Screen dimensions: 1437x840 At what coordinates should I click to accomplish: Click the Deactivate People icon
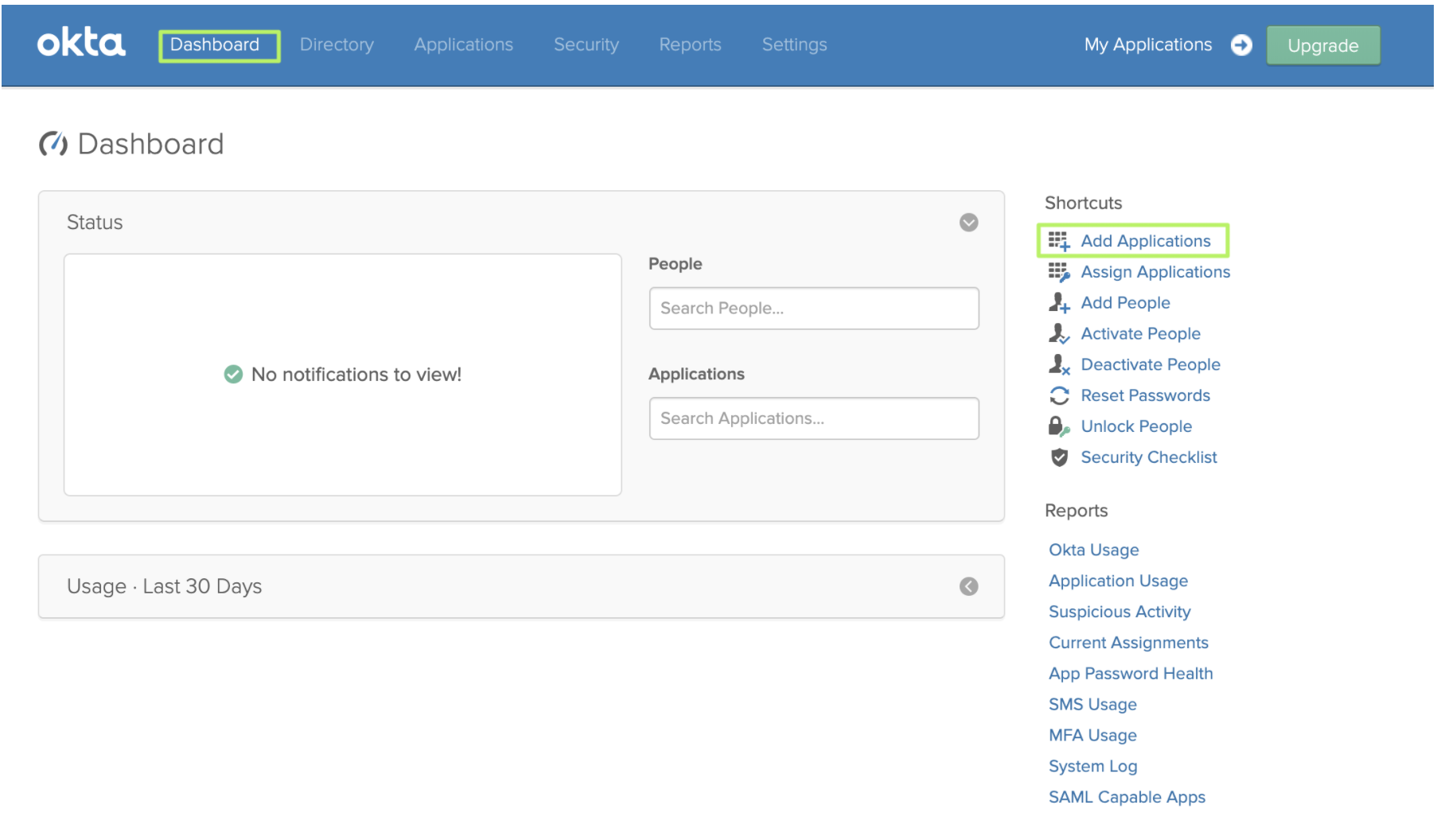1059,364
